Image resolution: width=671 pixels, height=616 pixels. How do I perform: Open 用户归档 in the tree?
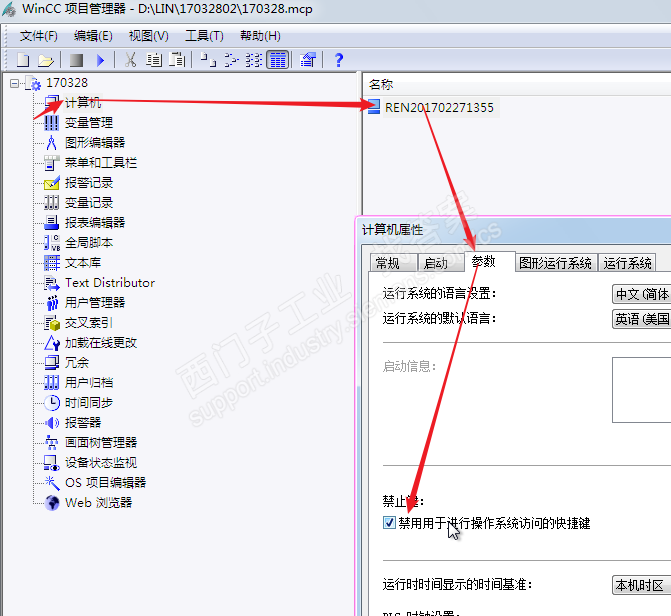[x=89, y=383]
